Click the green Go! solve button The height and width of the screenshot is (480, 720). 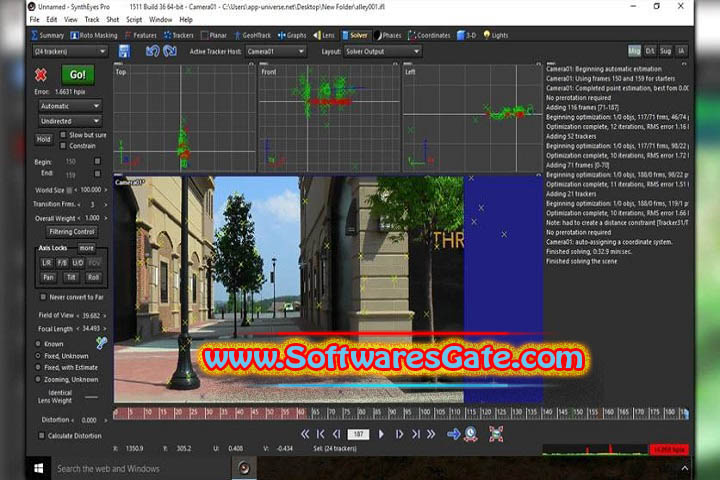[x=78, y=74]
